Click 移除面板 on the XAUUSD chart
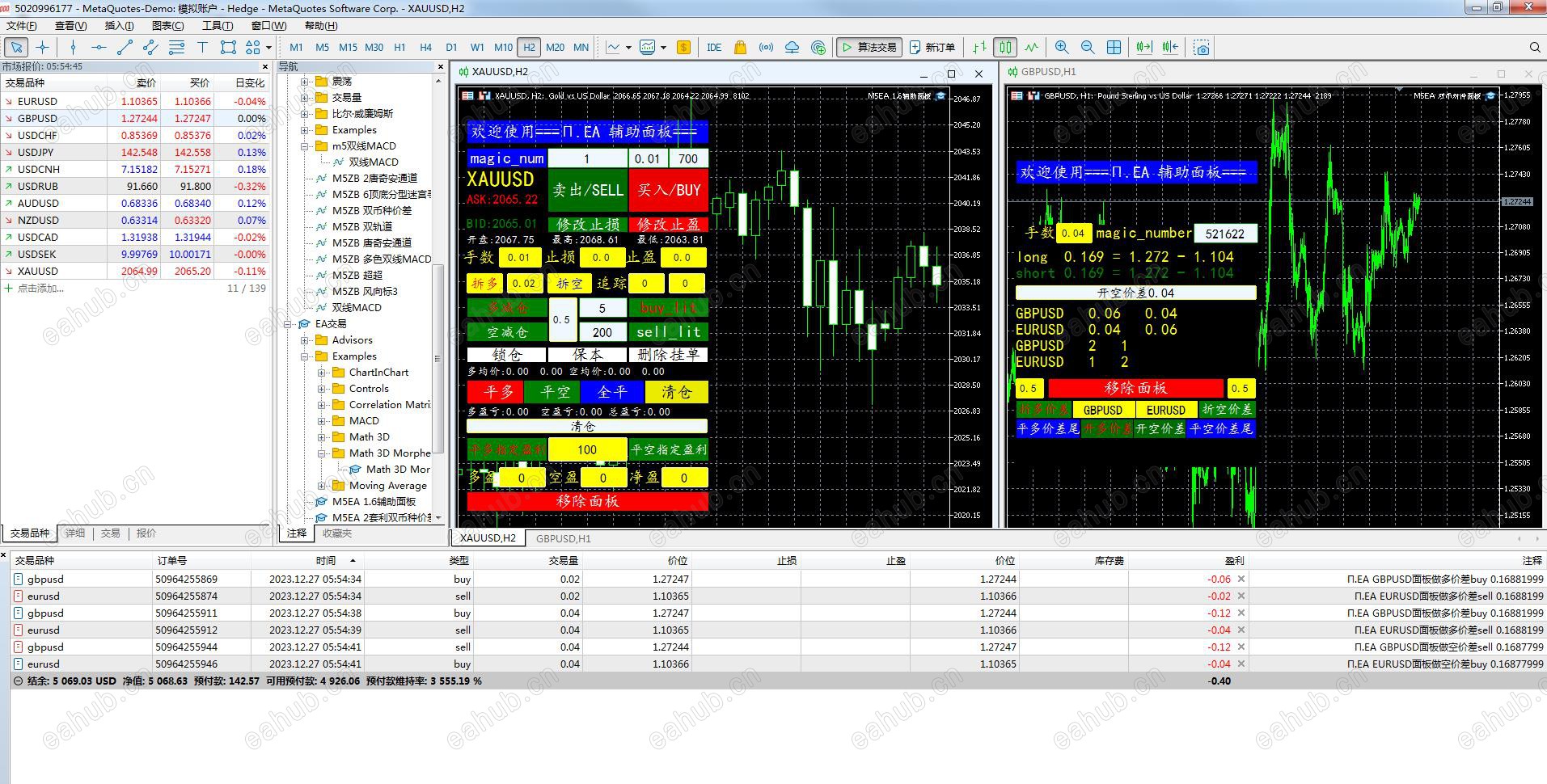Screen dimensions: 1547x784 coord(588,501)
